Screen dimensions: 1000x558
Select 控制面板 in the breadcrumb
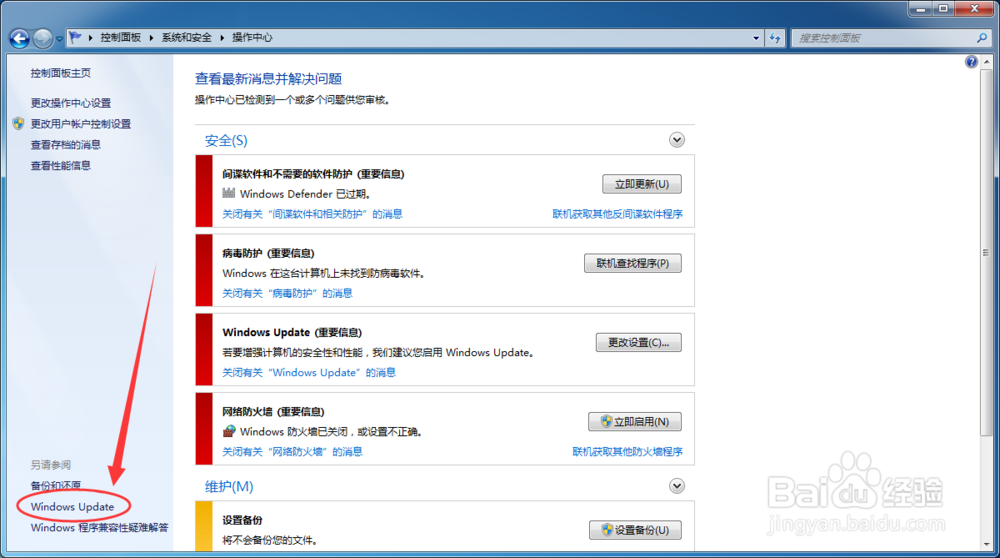tap(121, 38)
